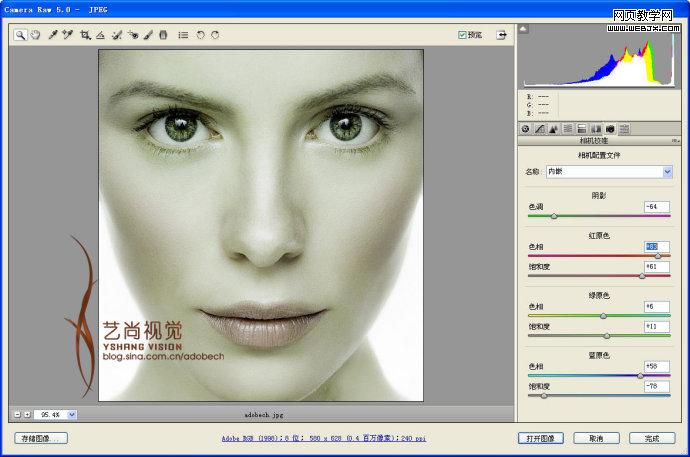The height and width of the screenshot is (457, 690).
Task: Click the 打开图像 open image button
Action: [x=540, y=438]
